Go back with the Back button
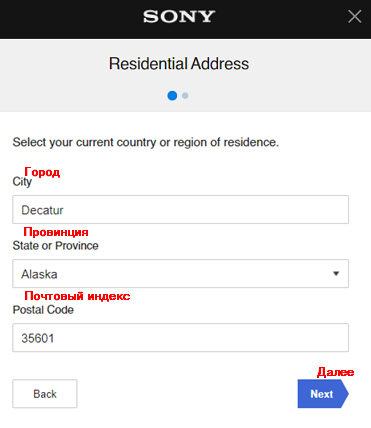Image resolution: width=371 pixels, height=428 pixels. tap(45, 394)
